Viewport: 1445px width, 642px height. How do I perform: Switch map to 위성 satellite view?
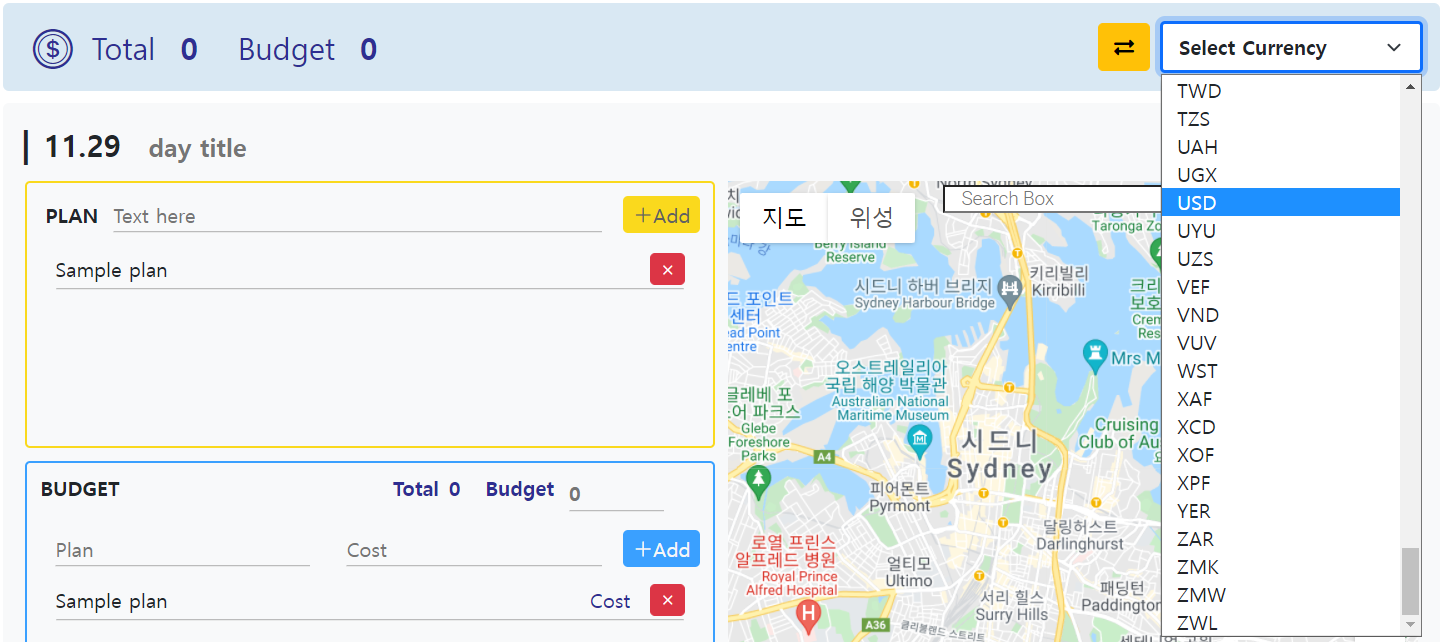(871, 217)
